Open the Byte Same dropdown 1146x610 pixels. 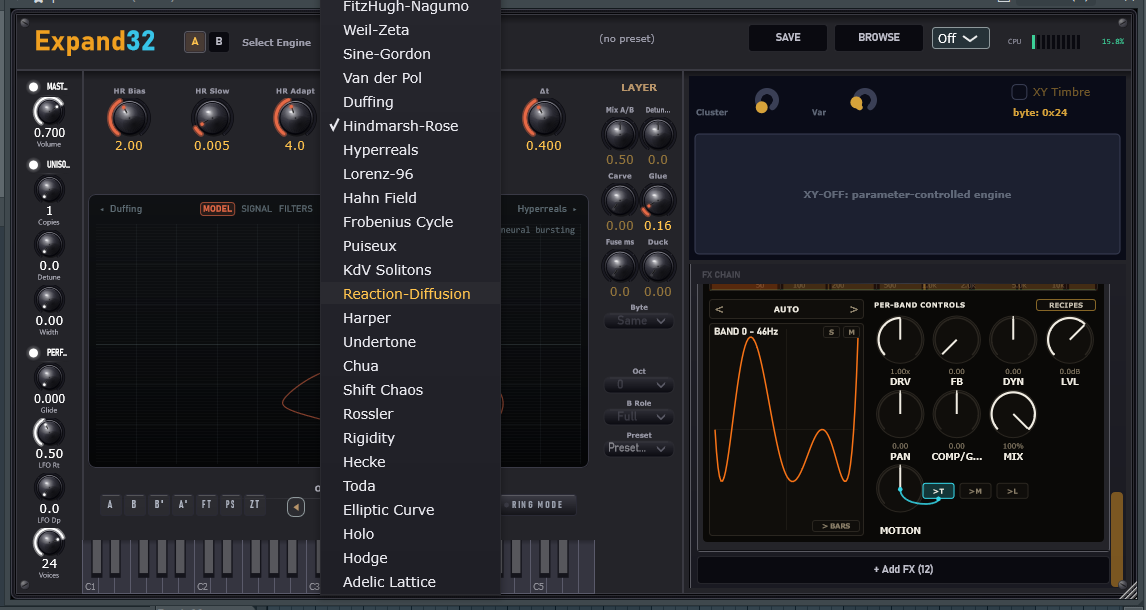[x=639, y=321]
